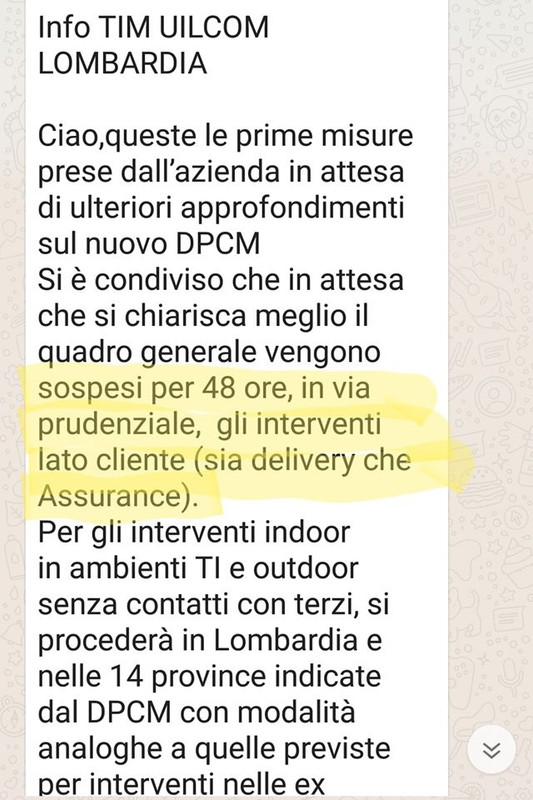This screenshot has height=800, width=533.
Task: Tap the line starting 'Ciao,queste le prime'
Action: point(225,136)
